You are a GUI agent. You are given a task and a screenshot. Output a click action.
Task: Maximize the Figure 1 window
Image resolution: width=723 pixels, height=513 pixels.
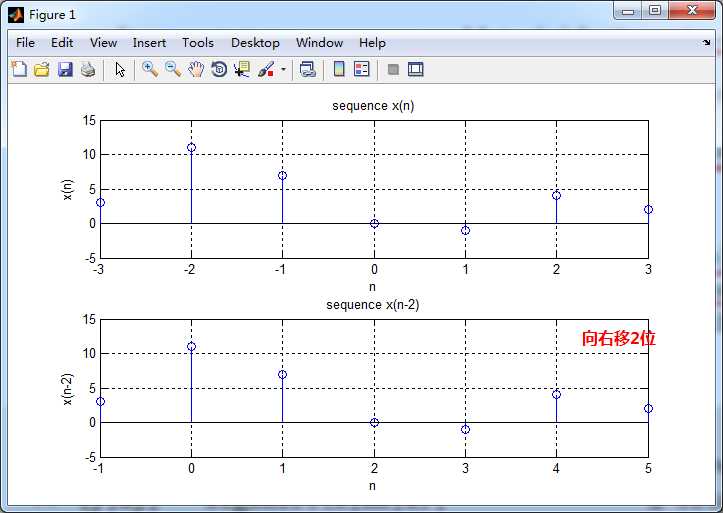pyautogui.click(x=655, y=11)
